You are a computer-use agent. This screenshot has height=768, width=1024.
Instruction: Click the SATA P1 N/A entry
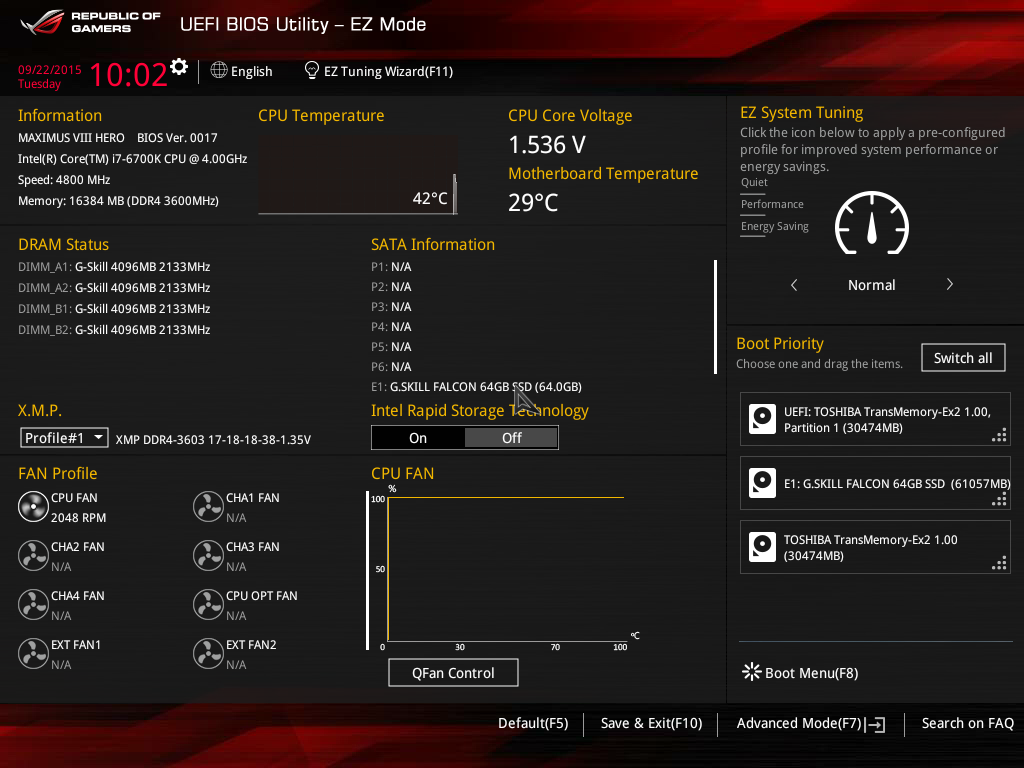click(x=391, y=266)
